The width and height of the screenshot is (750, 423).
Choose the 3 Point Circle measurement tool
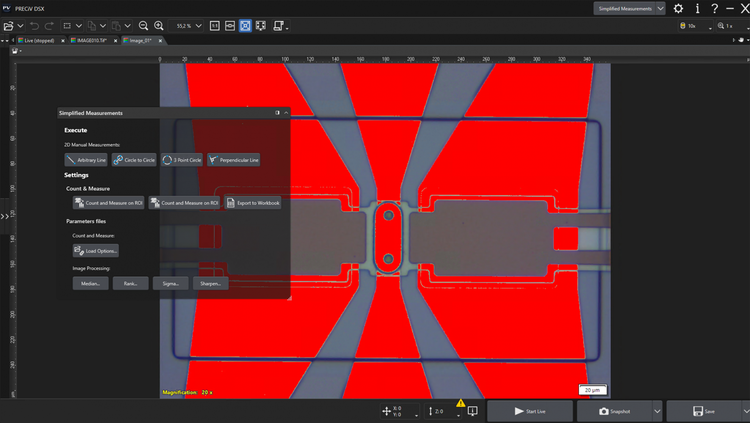[x=181, y=160]
